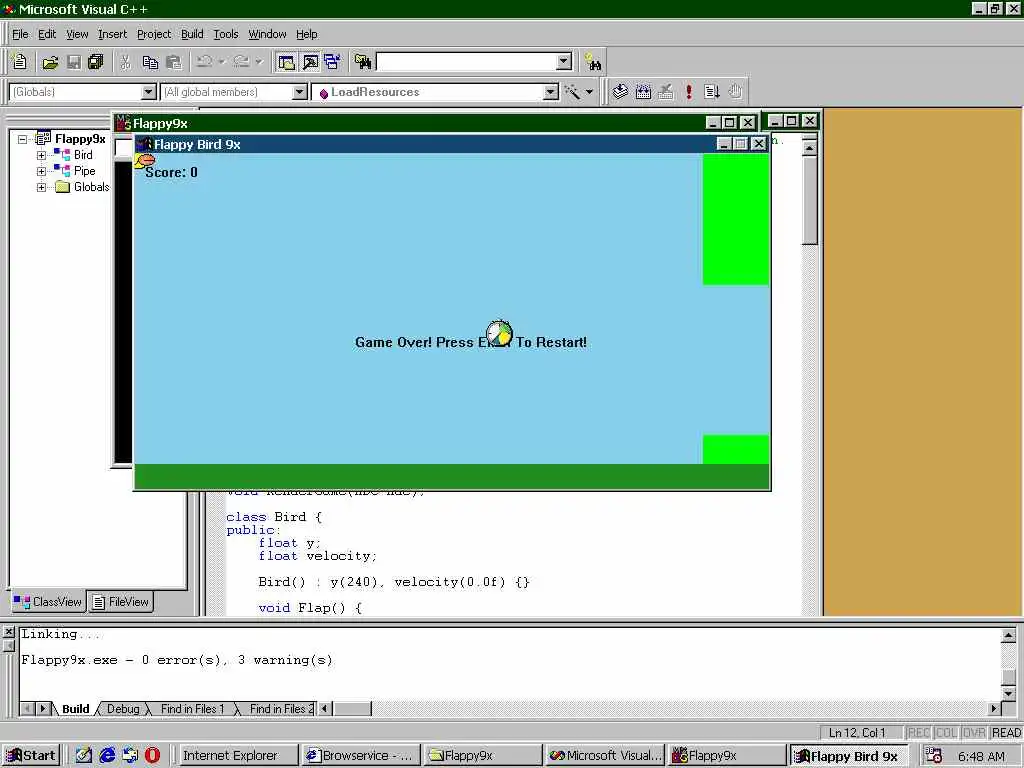Click the Save All icon
The width and height of the screenshot is (1024, 768).
point(96,62)
